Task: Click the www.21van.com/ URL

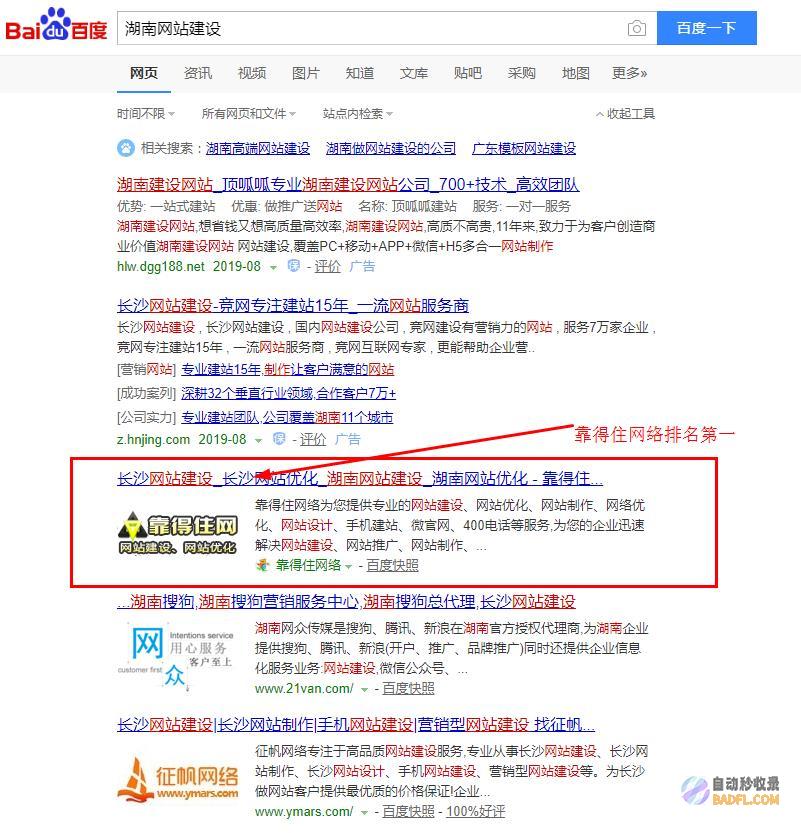Action: coord(304,688)
